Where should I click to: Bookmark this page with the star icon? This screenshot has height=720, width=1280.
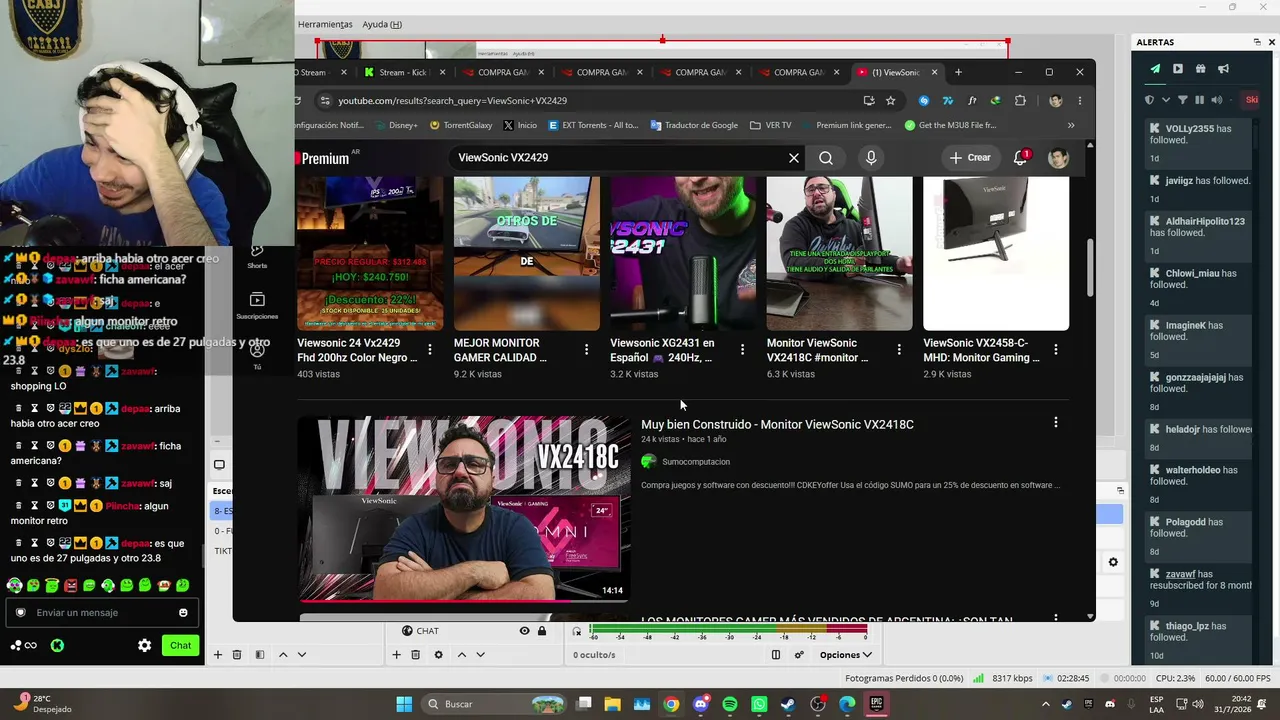[x=891, y=101]
